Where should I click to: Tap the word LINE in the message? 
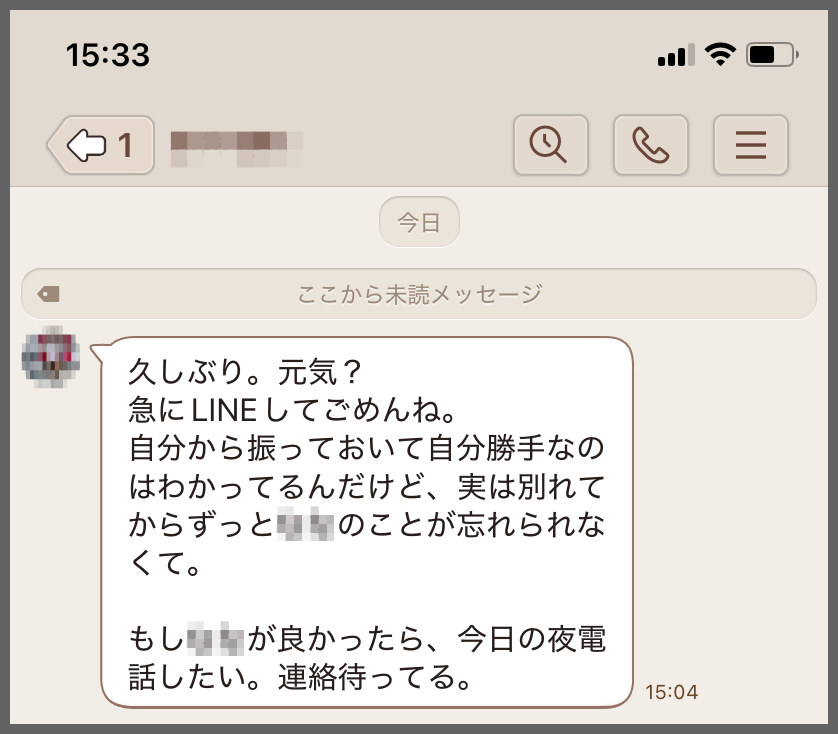pyautogui.click(x=223, y=411)
